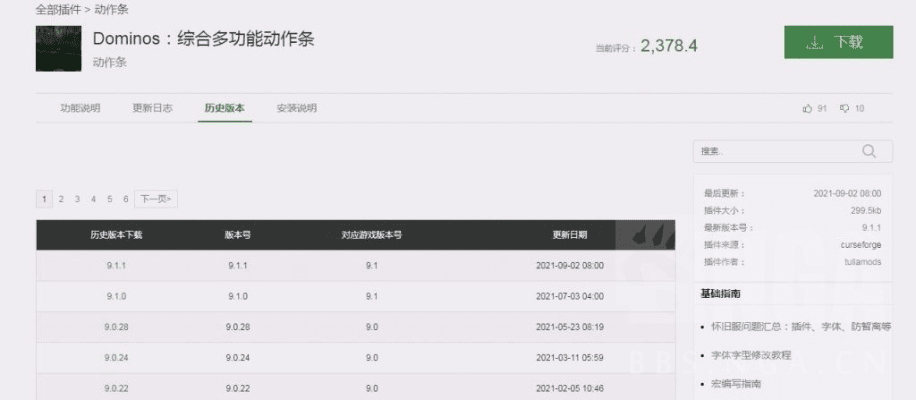Viewport: 916px width, 400px height.
Task: Switch to the 功能说明 tab
Action: pyautogui.click(x=80, y=108)
